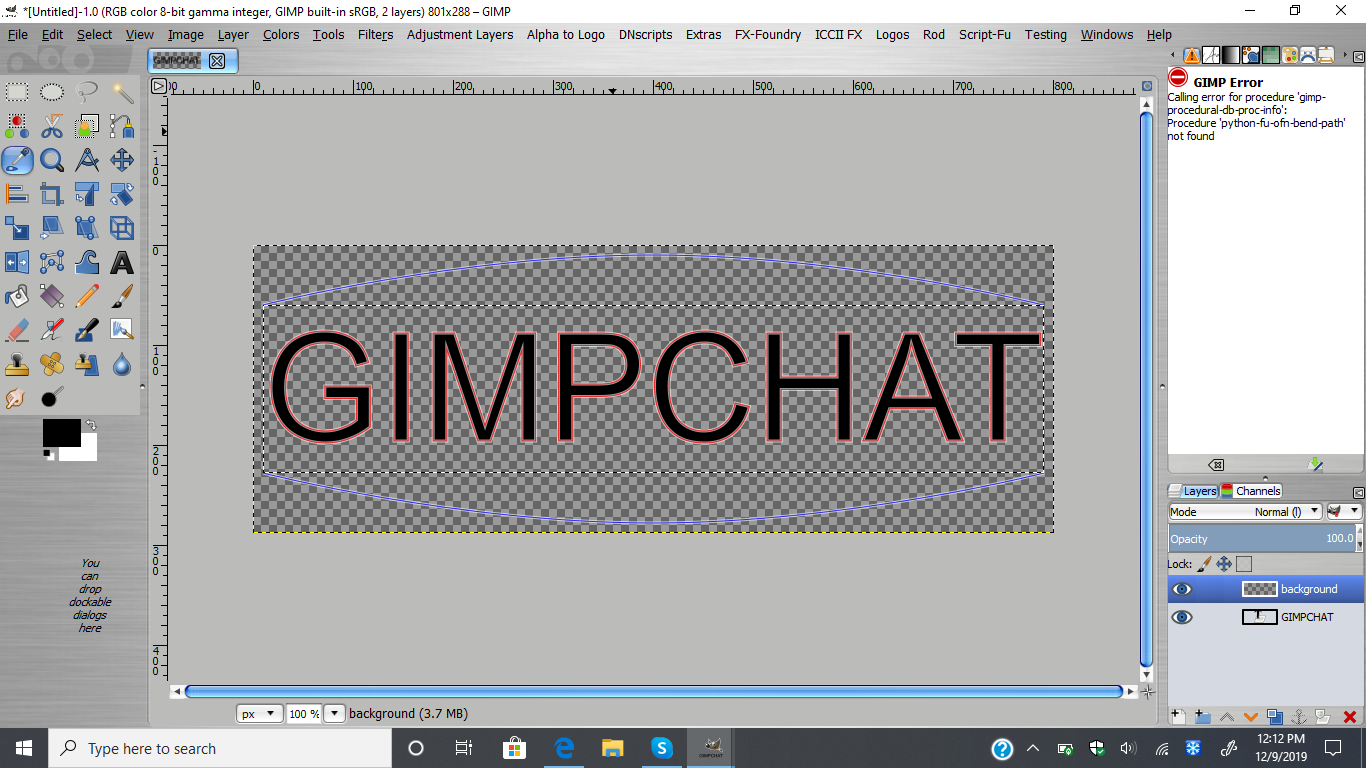Reset colors to default black and white

coord(49,455)
